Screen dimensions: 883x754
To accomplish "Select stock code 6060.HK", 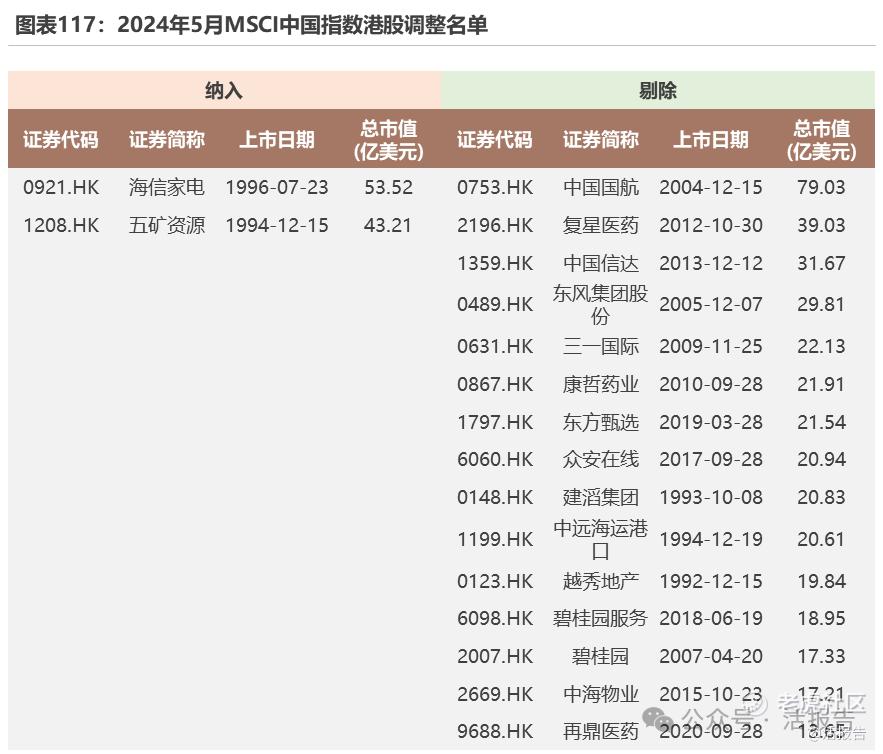I will pos(495,459).
